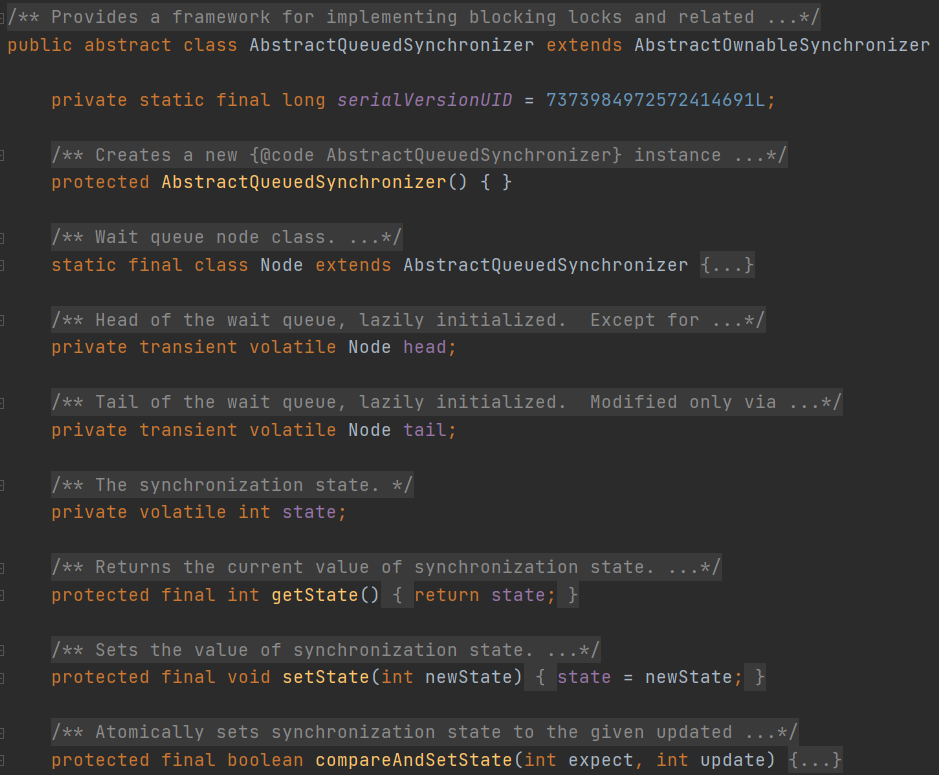Click the 'expect' parameter name

pos(601,759)
